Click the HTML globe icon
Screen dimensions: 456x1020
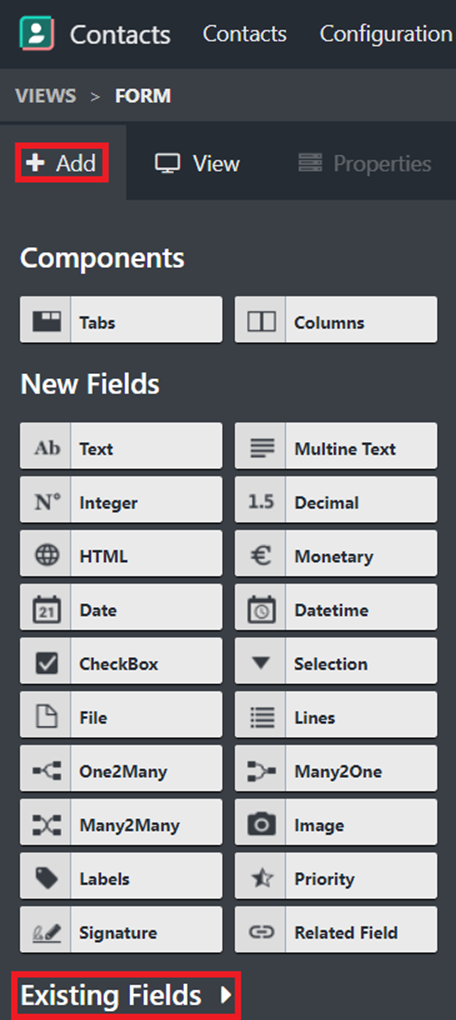pos(46,556)
